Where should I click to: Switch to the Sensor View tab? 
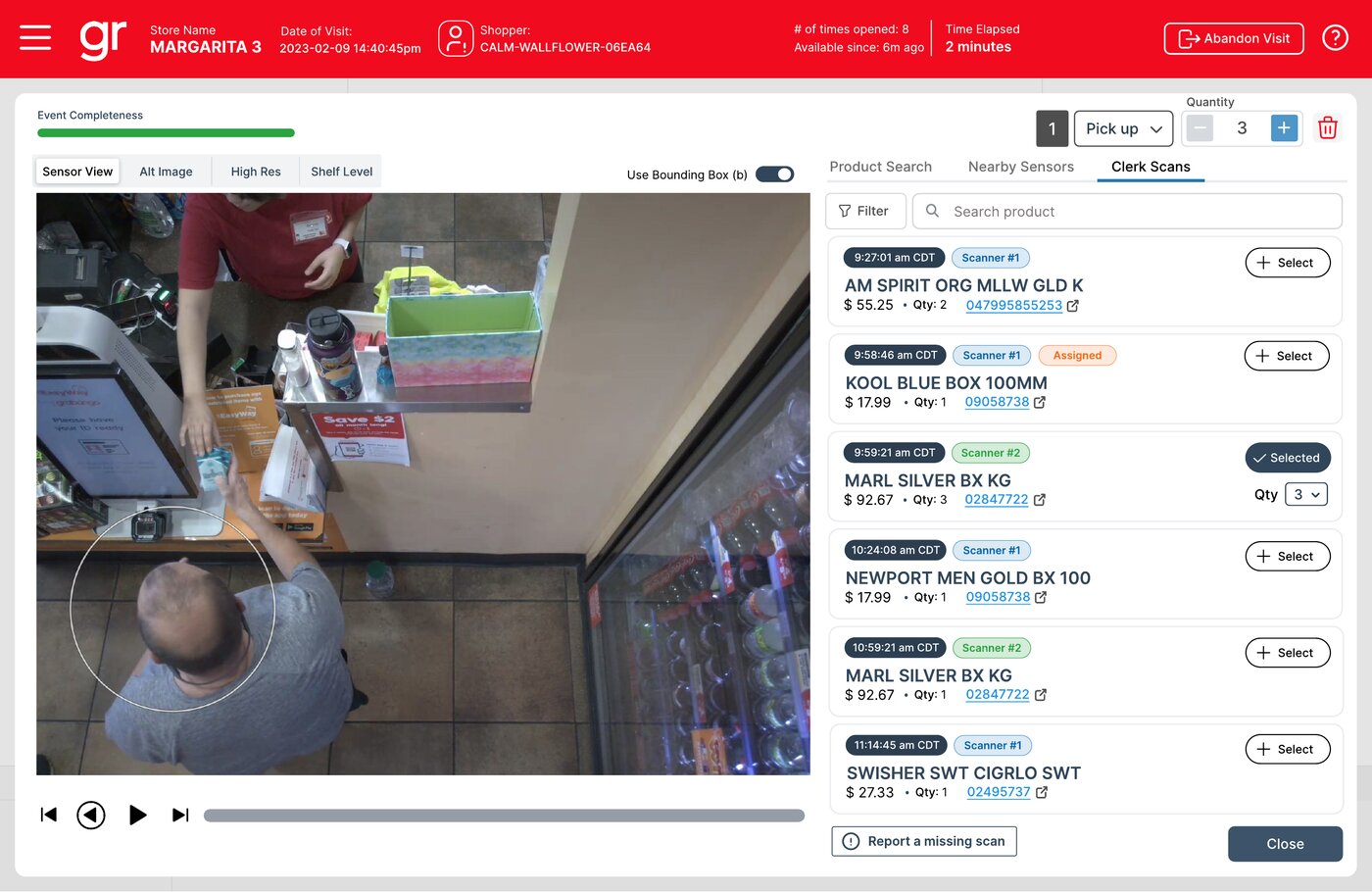click(77, 172)
